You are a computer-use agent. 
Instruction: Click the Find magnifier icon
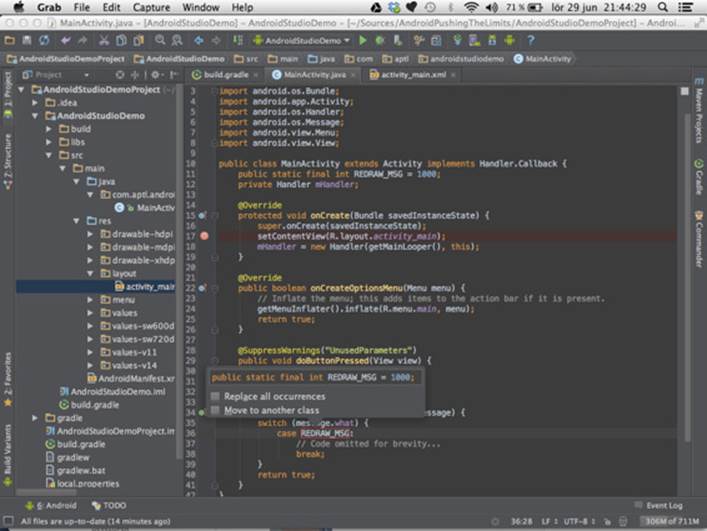tap(160, 41)
